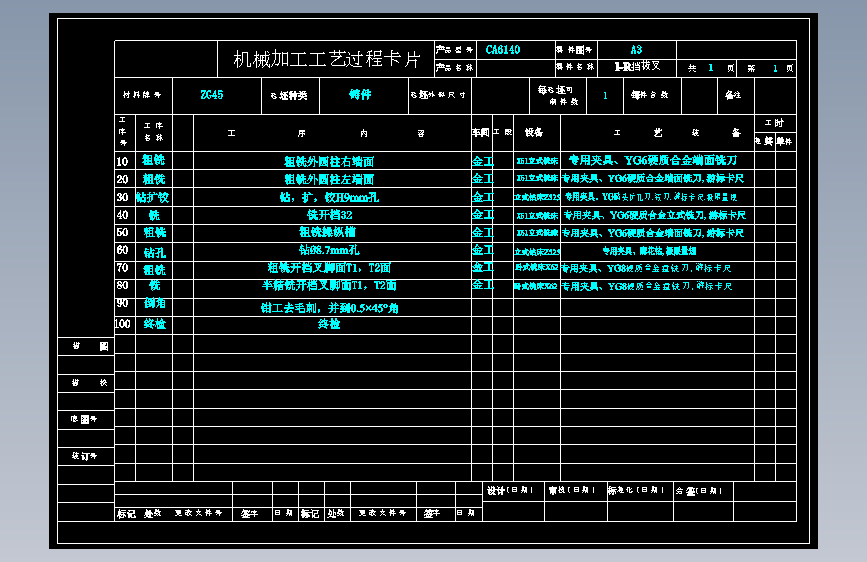This screenshot has width=867, height=562.
Task: Click the text 钻，扩，铰H9mm孔
Action: click(x=330, y=197)
